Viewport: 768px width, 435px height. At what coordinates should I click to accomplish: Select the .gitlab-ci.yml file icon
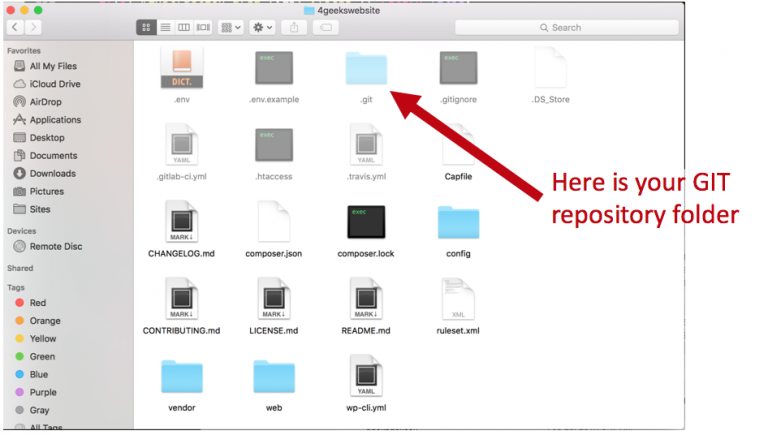pos(182,145)
